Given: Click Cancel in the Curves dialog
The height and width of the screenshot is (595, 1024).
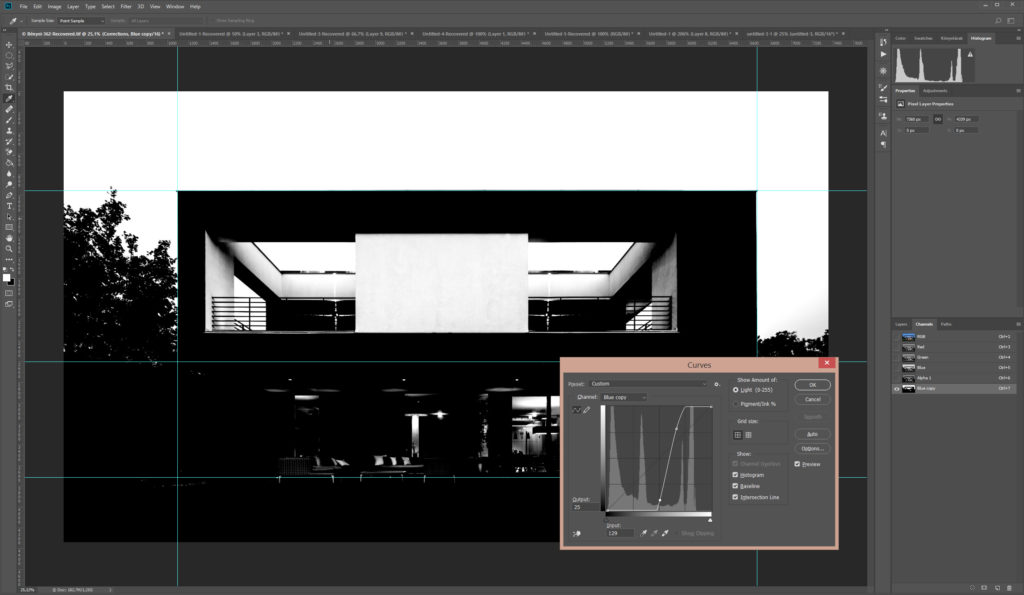Looking at the screenshot, I should pos(812,399).
